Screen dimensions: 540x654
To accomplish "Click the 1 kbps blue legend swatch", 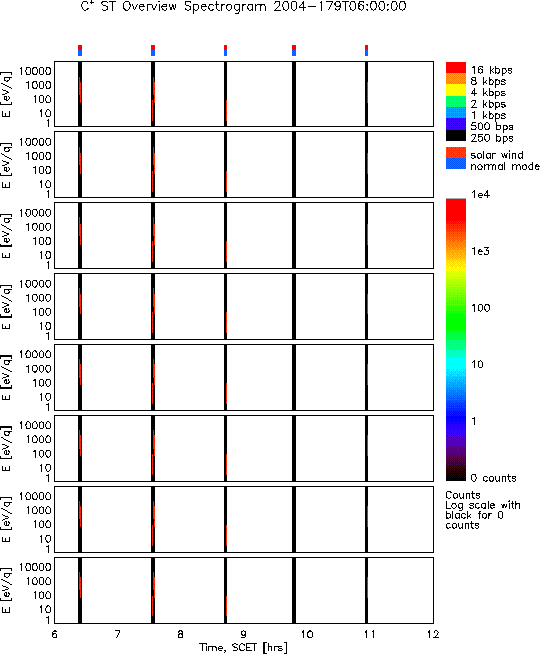I will pos(456,113).
